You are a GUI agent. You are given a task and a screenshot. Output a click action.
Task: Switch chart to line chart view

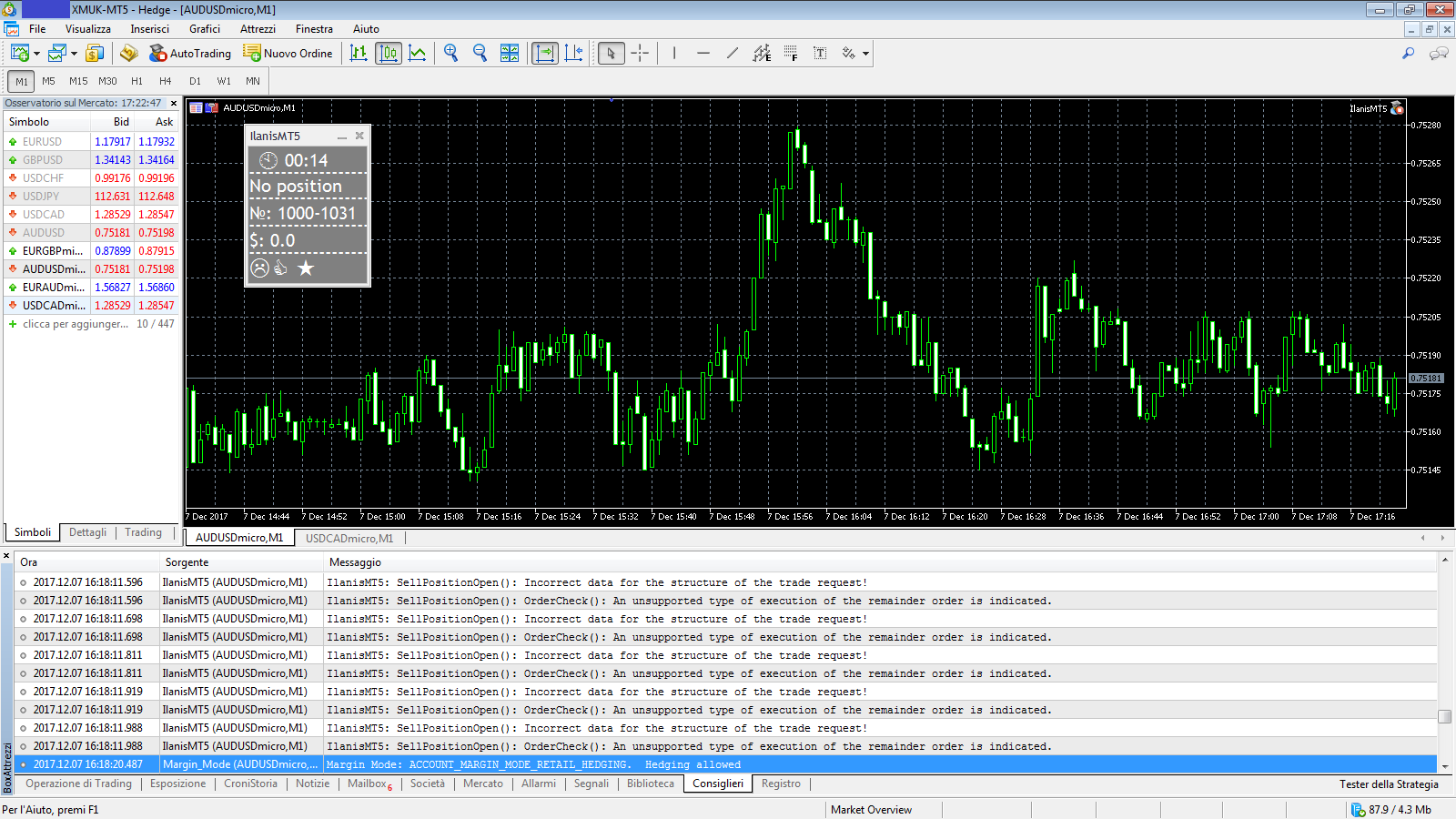418,53
